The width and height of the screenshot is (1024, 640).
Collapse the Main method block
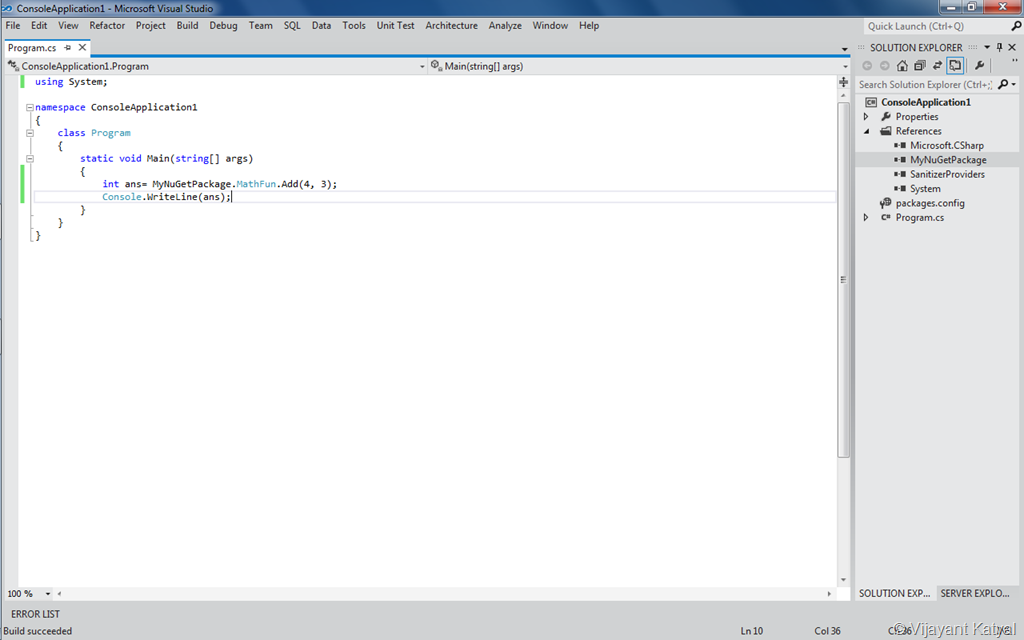(x=29, y=158)
